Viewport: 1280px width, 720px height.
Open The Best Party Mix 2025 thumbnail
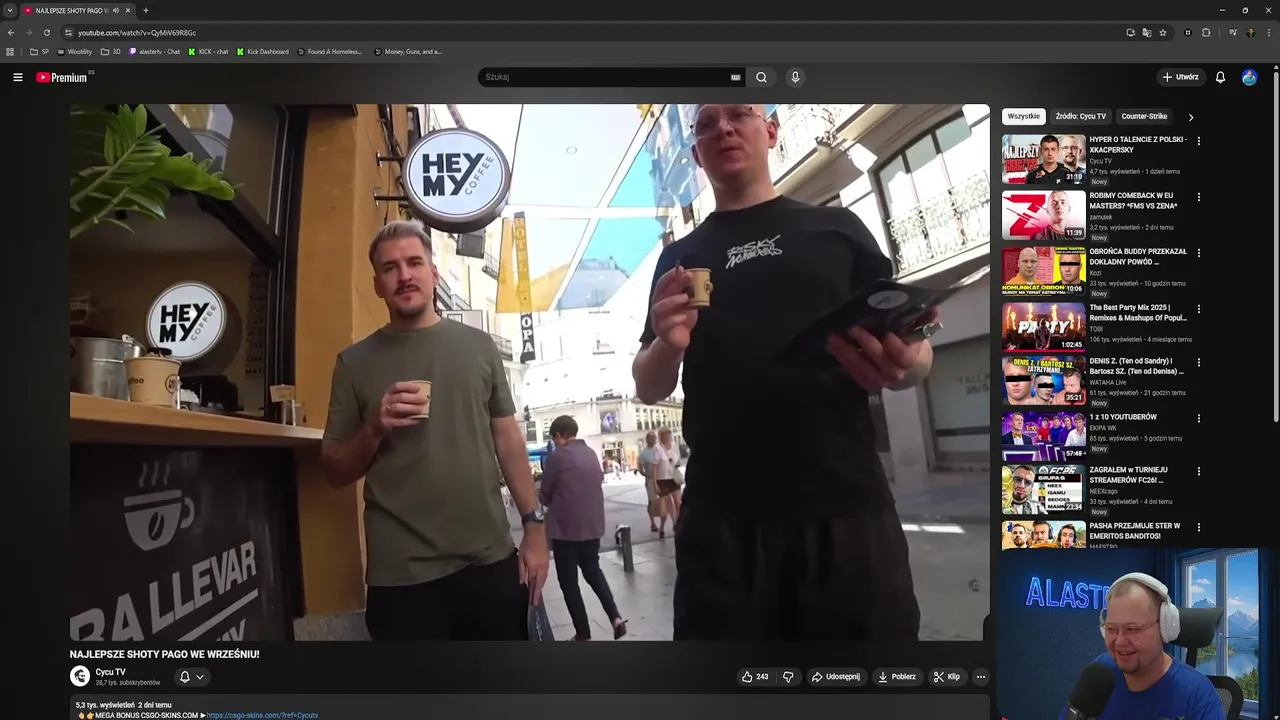click(1043, 326)
